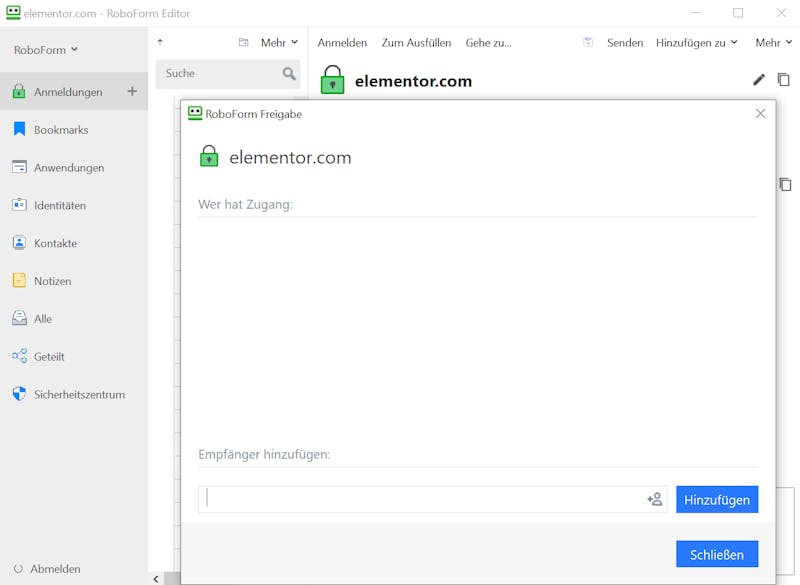This screenshot has width=800, height=585.
Task: Click the elementor.com lock icon in header
Action: [x=332, y=80]
